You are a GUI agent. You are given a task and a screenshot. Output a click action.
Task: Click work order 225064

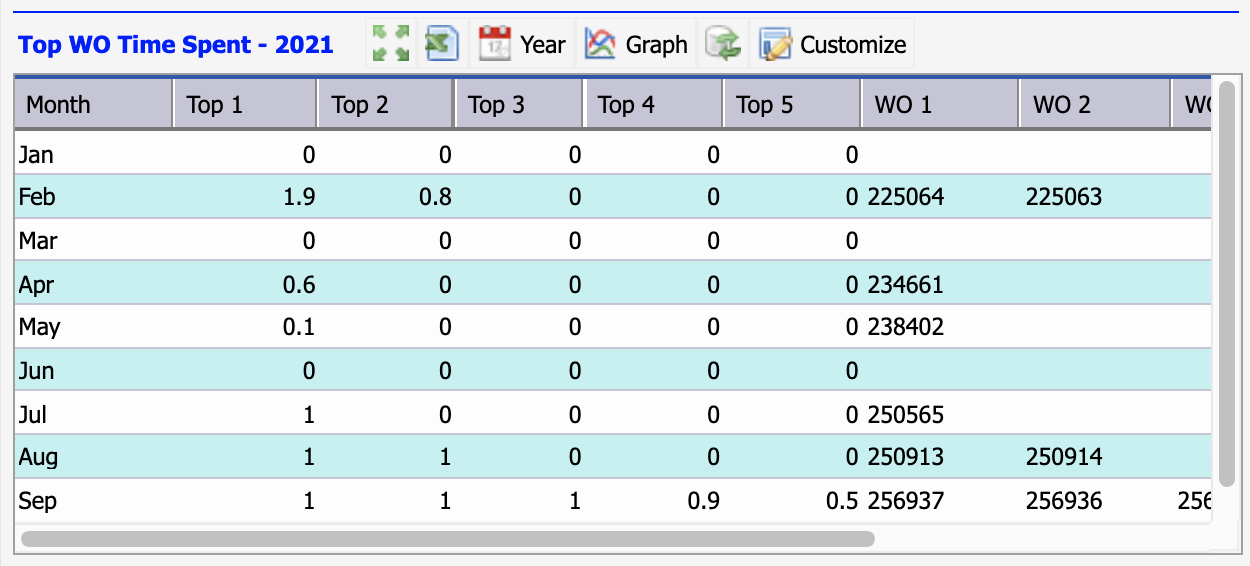pos(907,198)
